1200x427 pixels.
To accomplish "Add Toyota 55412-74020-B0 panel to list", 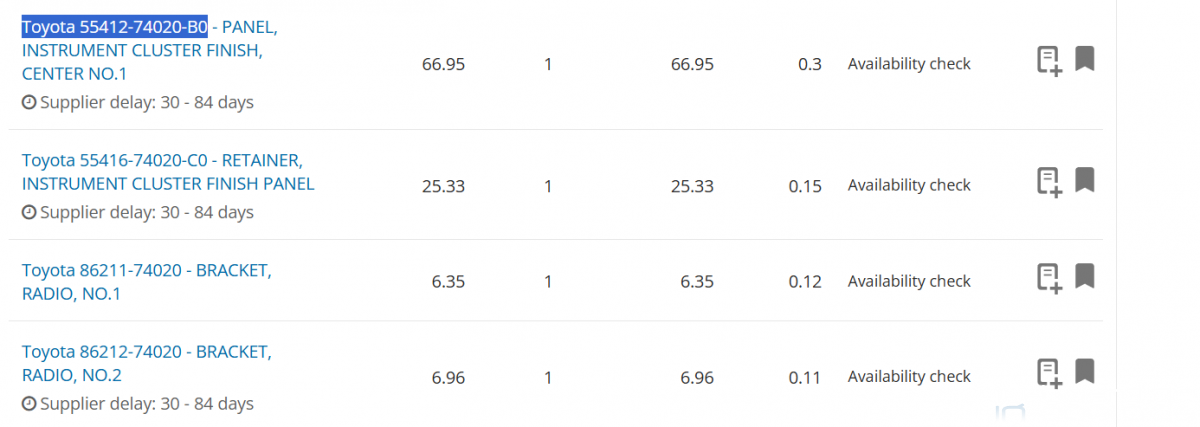I will click(1048, 61).
